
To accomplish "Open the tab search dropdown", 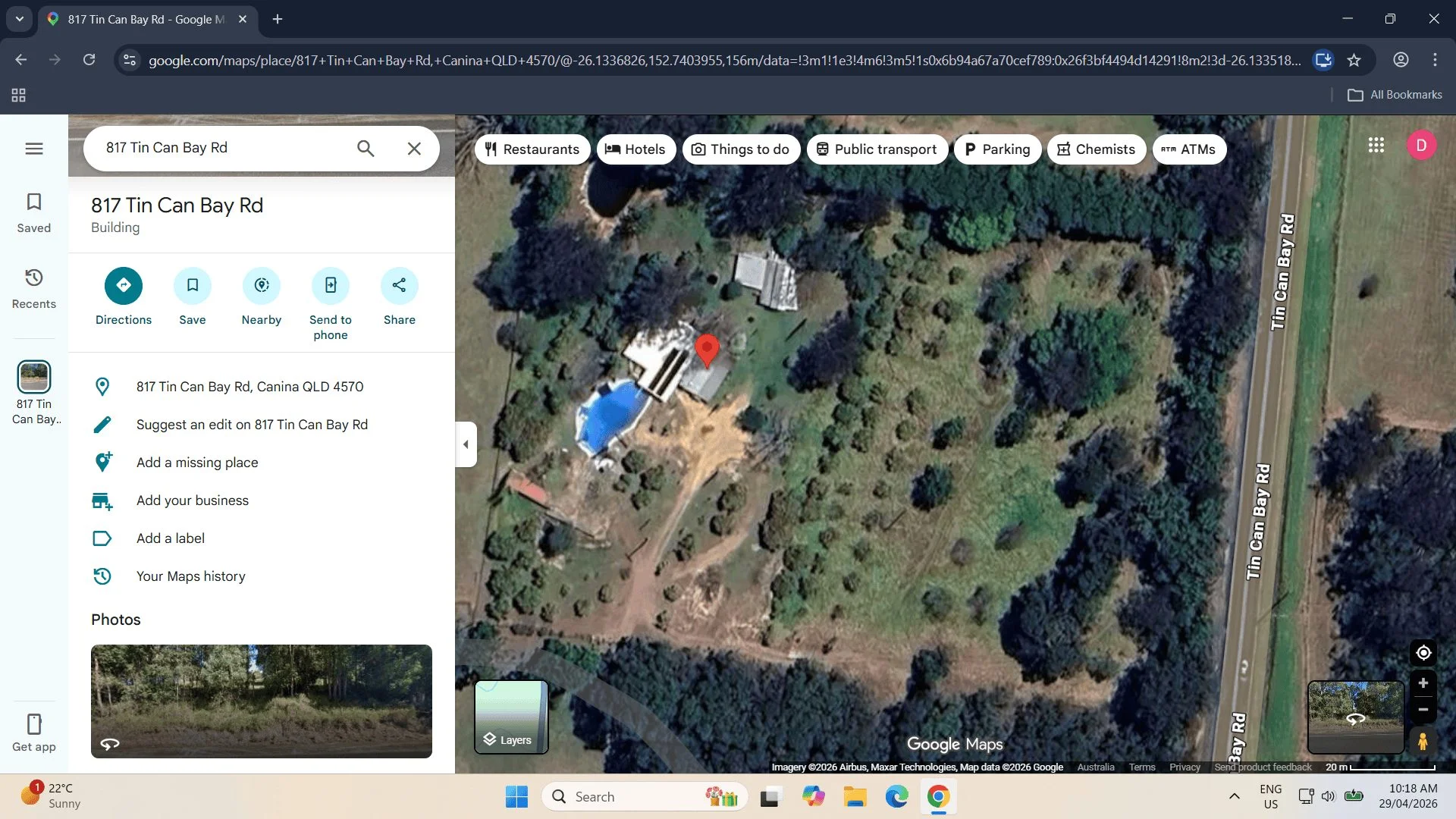I will click(20, 19).
